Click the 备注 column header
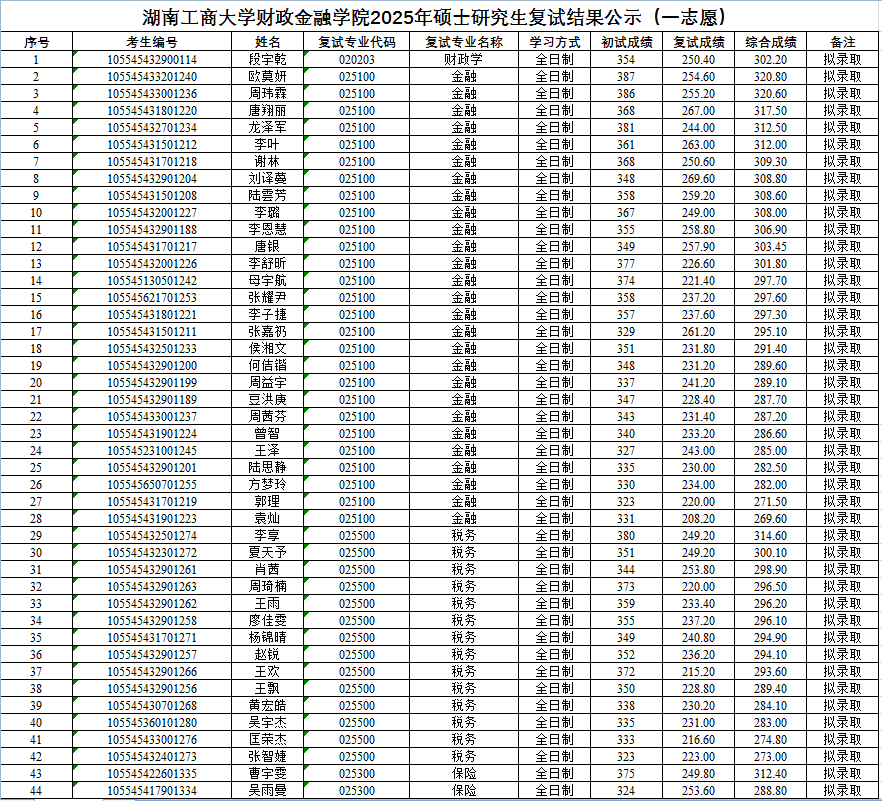 843,42
